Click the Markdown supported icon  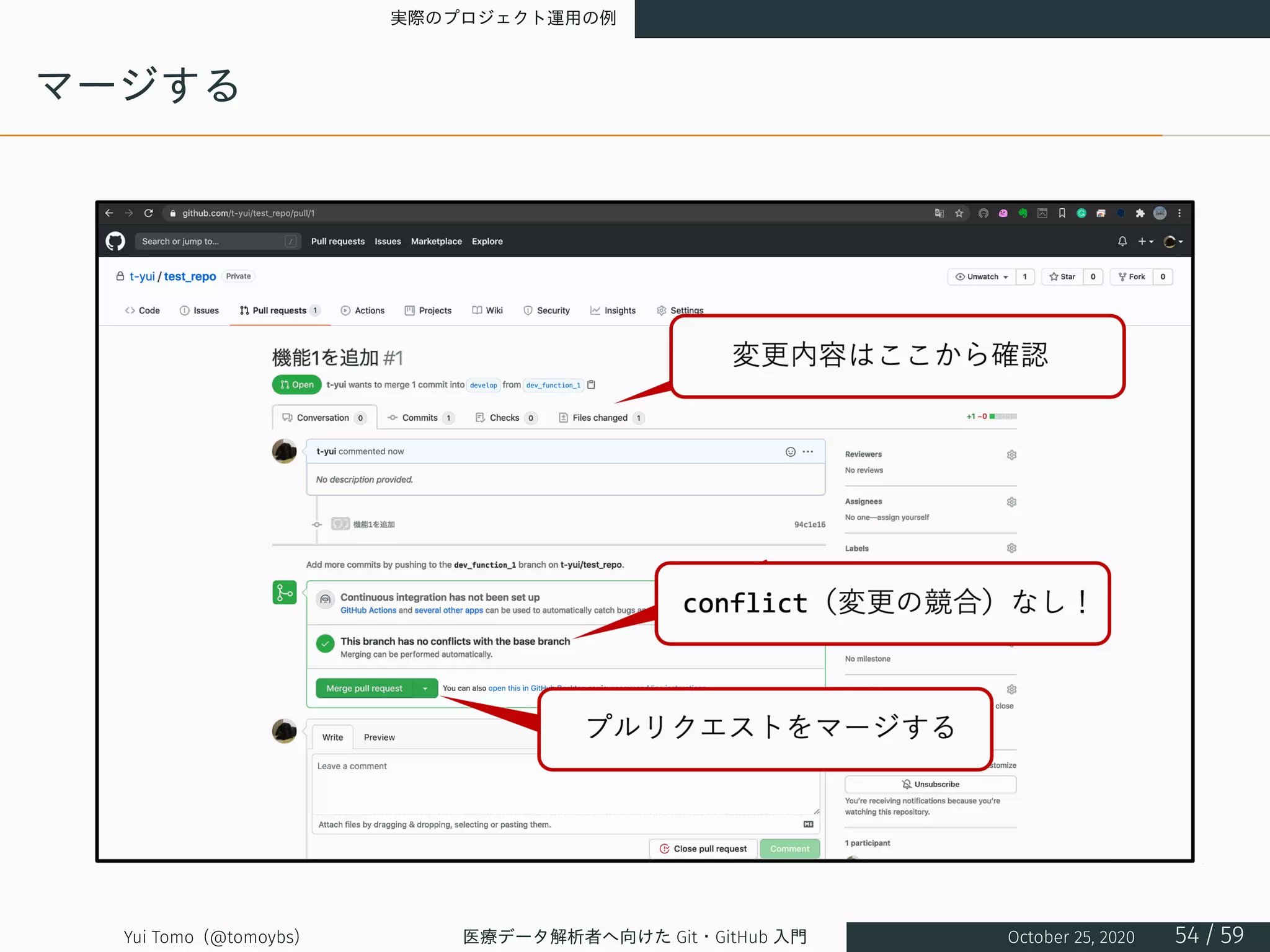(808, 824)
